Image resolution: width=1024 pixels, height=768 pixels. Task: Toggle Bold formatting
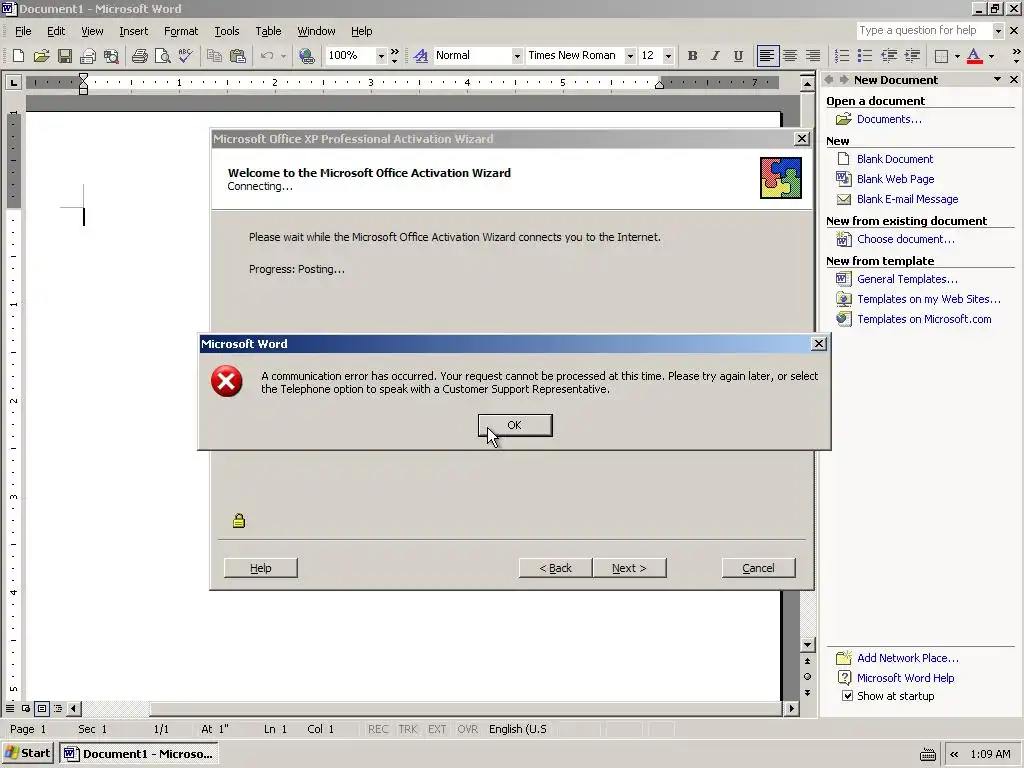pyautogui.click(x=692, y=56)
